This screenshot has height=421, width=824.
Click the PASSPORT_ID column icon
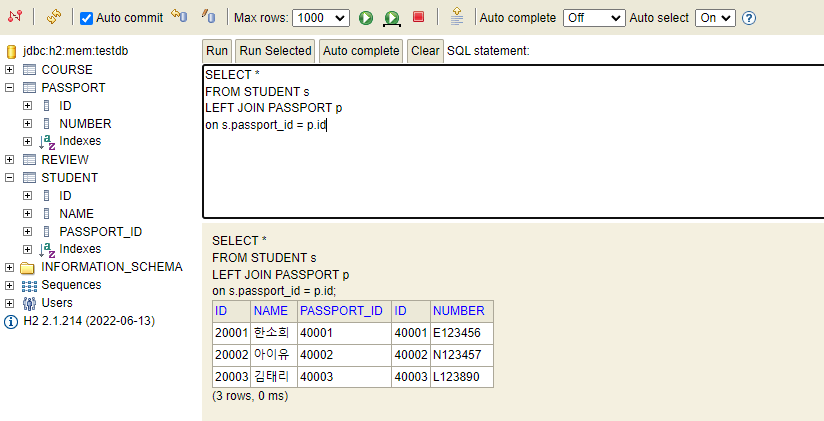pyautogui.click(x=47, y=231)
